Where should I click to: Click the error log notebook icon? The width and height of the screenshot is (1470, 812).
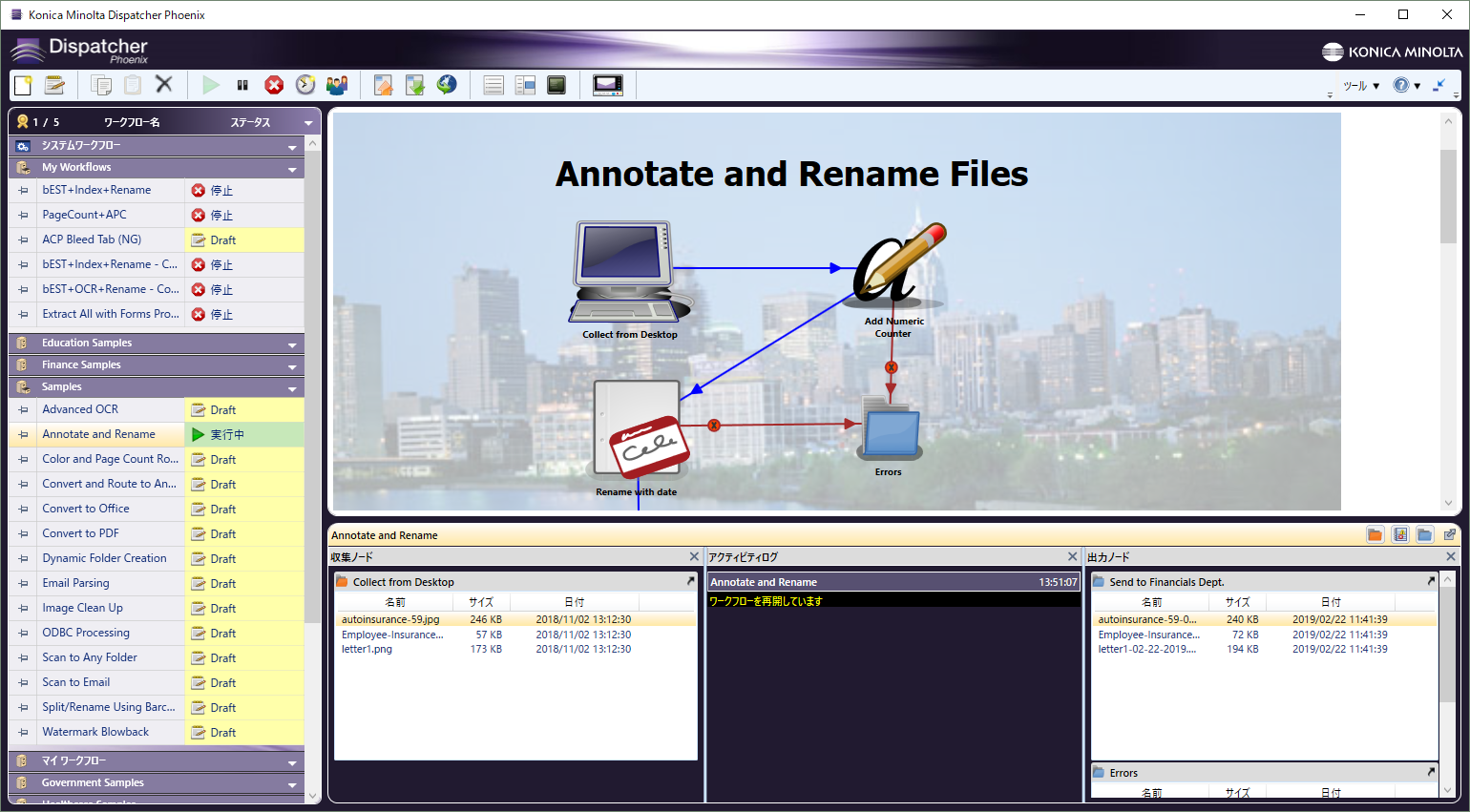coord(1400,535)
